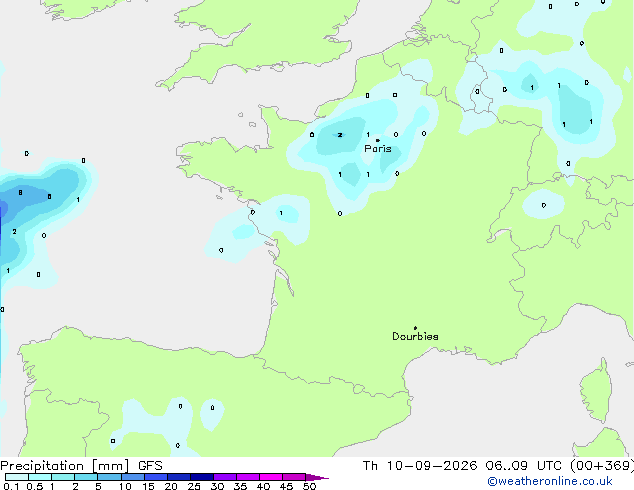Click the legend label '0.5'
This screenshot has width=634, height=490.
click(35, 486)
